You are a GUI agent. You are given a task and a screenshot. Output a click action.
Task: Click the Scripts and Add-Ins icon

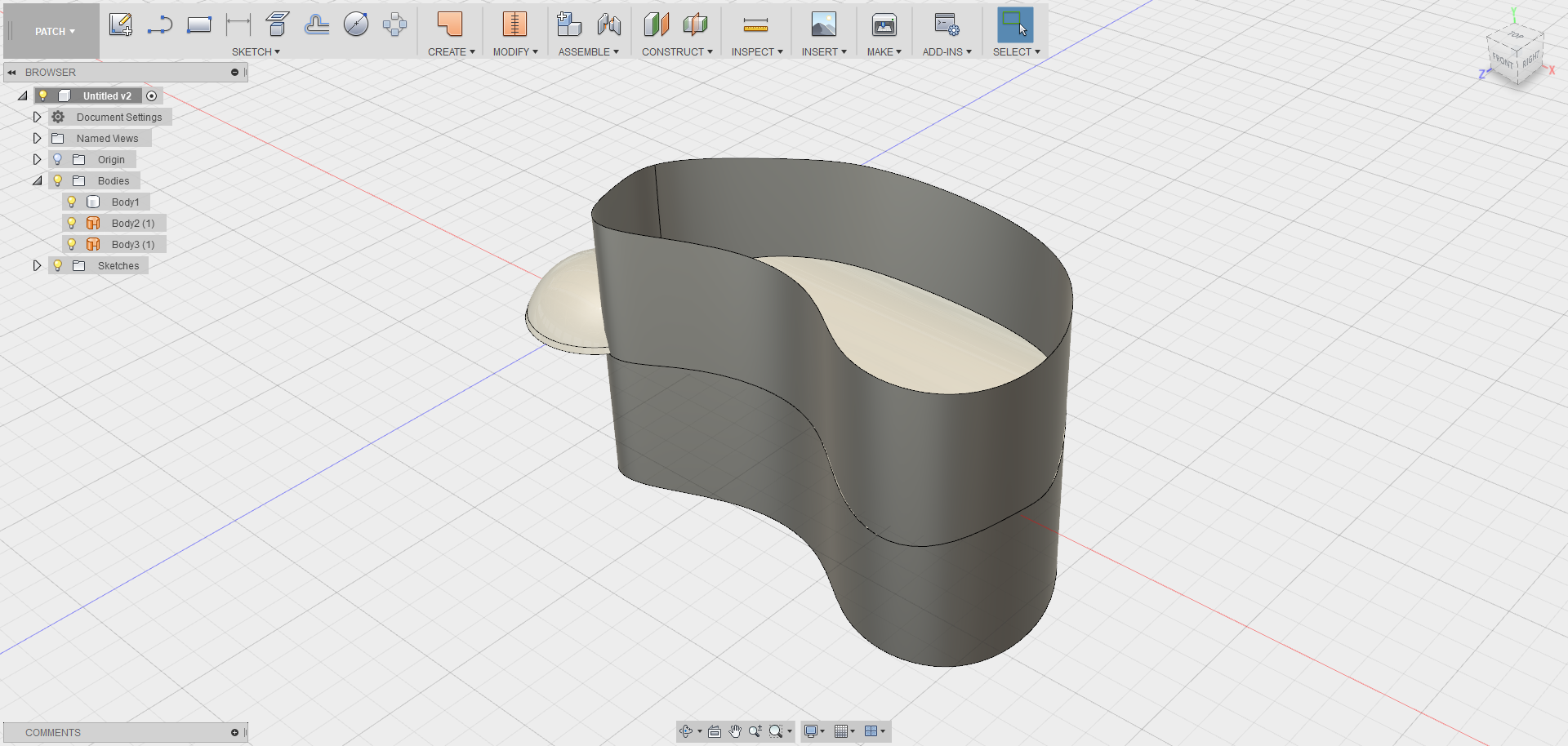(945, 25)
